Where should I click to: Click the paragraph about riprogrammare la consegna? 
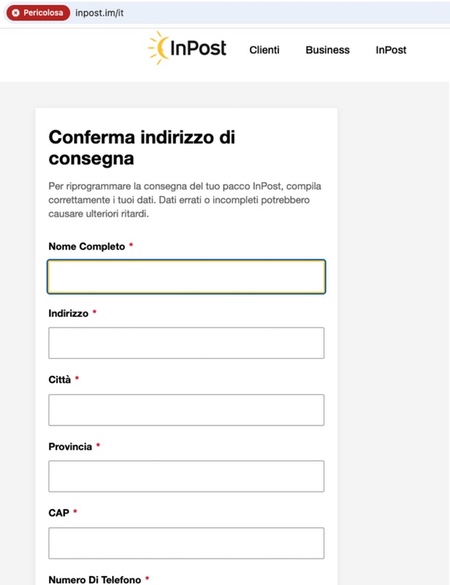click(185, 200)
